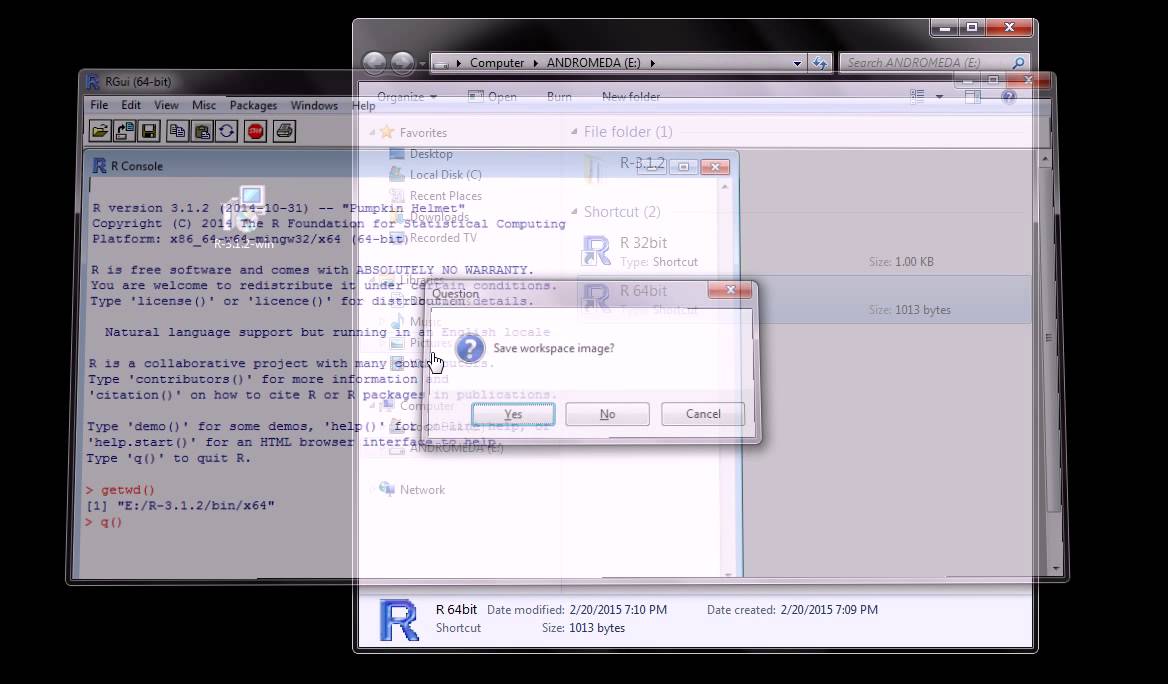Select ANDROMEDA (E:) in navigation tree
Image resolution: width=1168 pixels, height=684 pixels.
tap(457, 448)
